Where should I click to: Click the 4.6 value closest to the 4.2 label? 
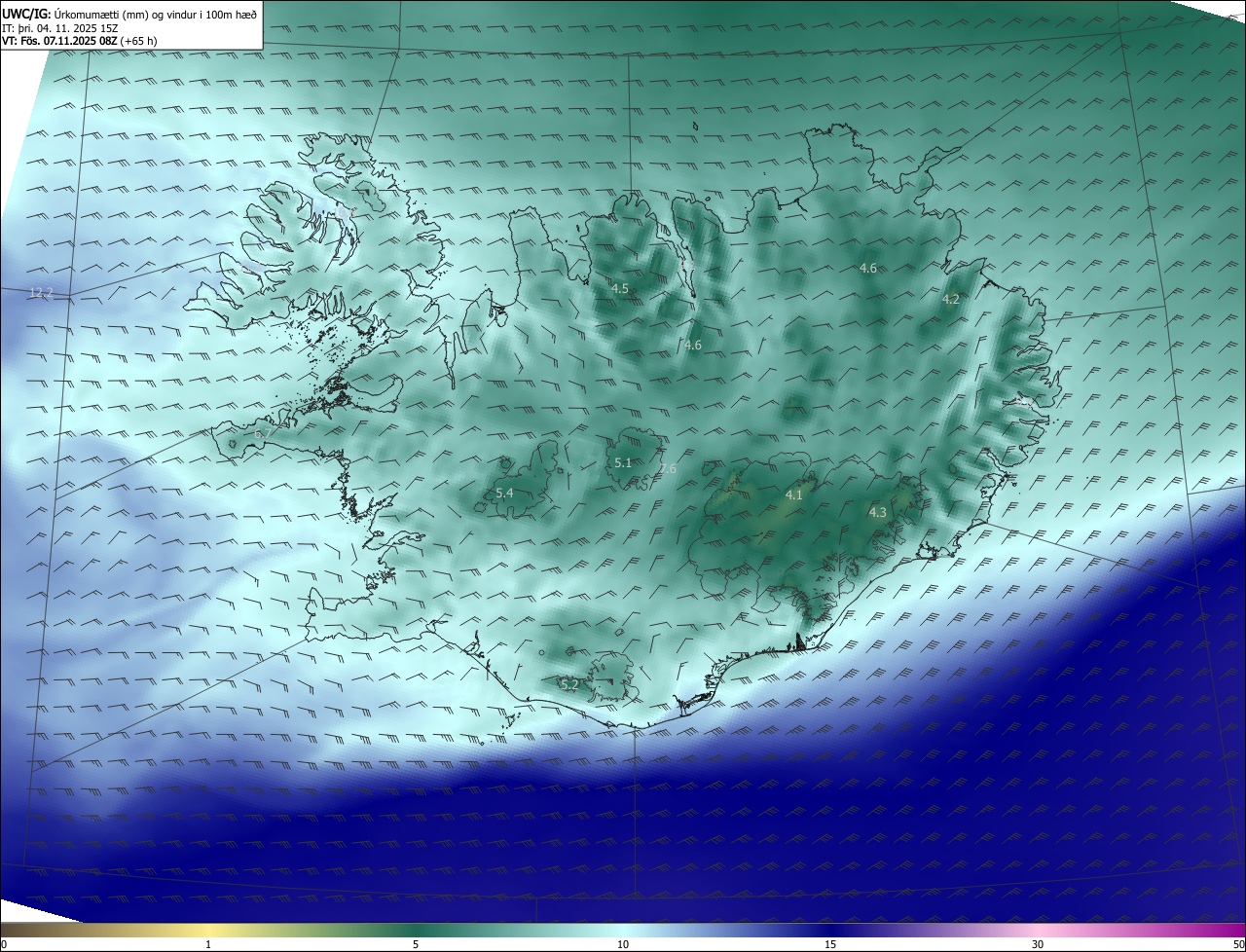pos(868,268)
